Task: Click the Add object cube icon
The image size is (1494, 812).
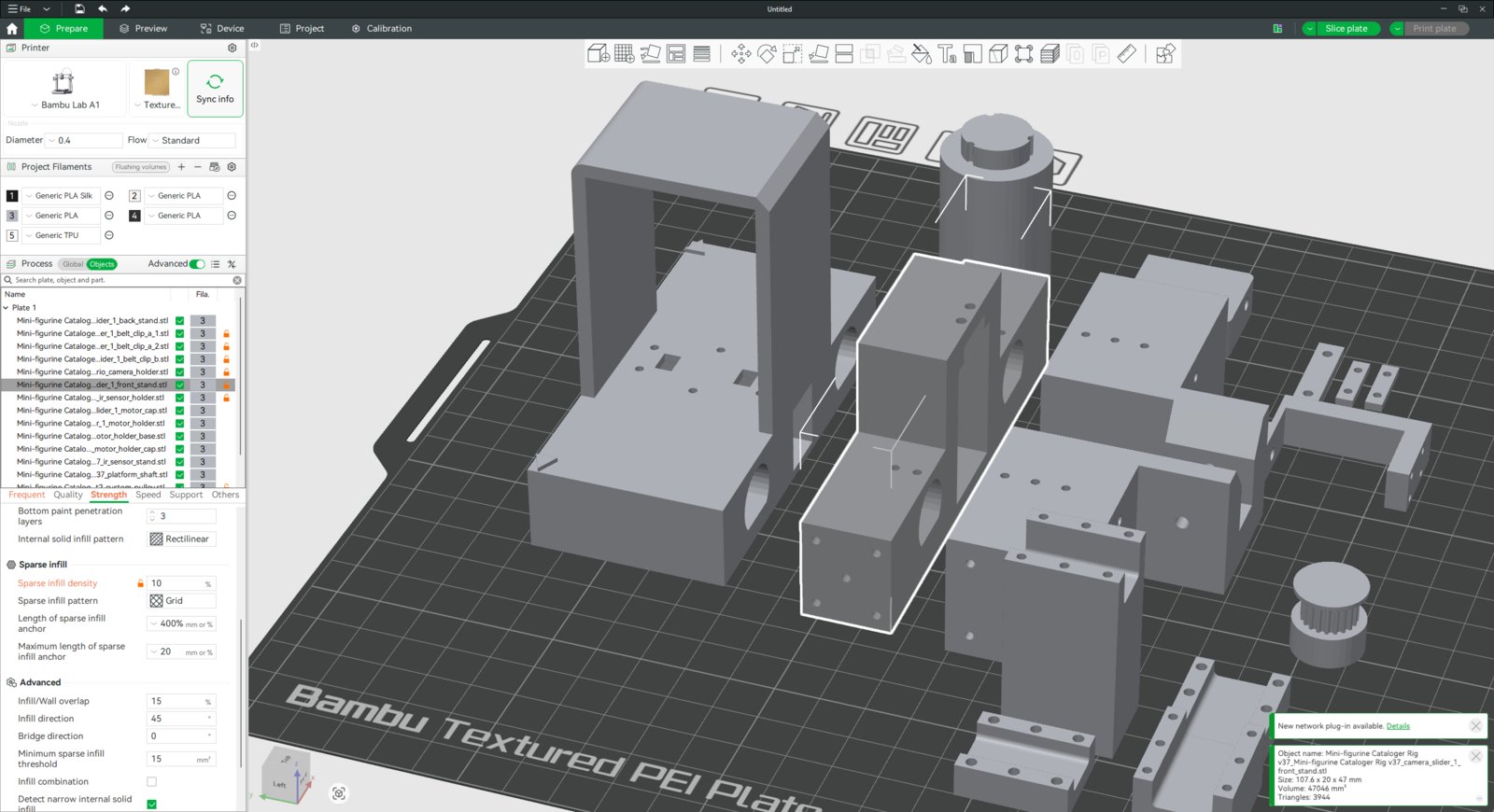Action: [x=599, y=54]
